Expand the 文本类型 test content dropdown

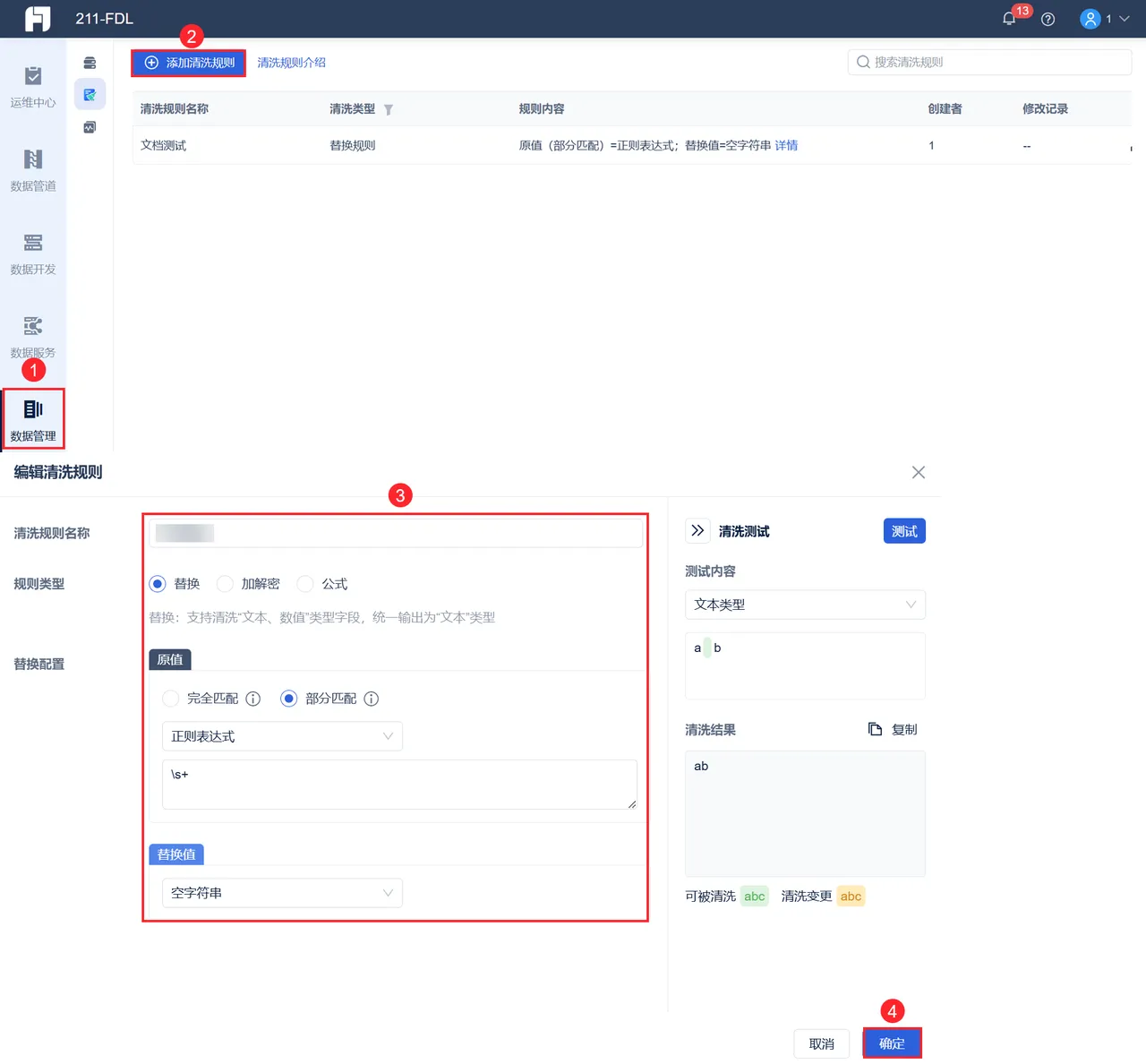click(805, 605)
